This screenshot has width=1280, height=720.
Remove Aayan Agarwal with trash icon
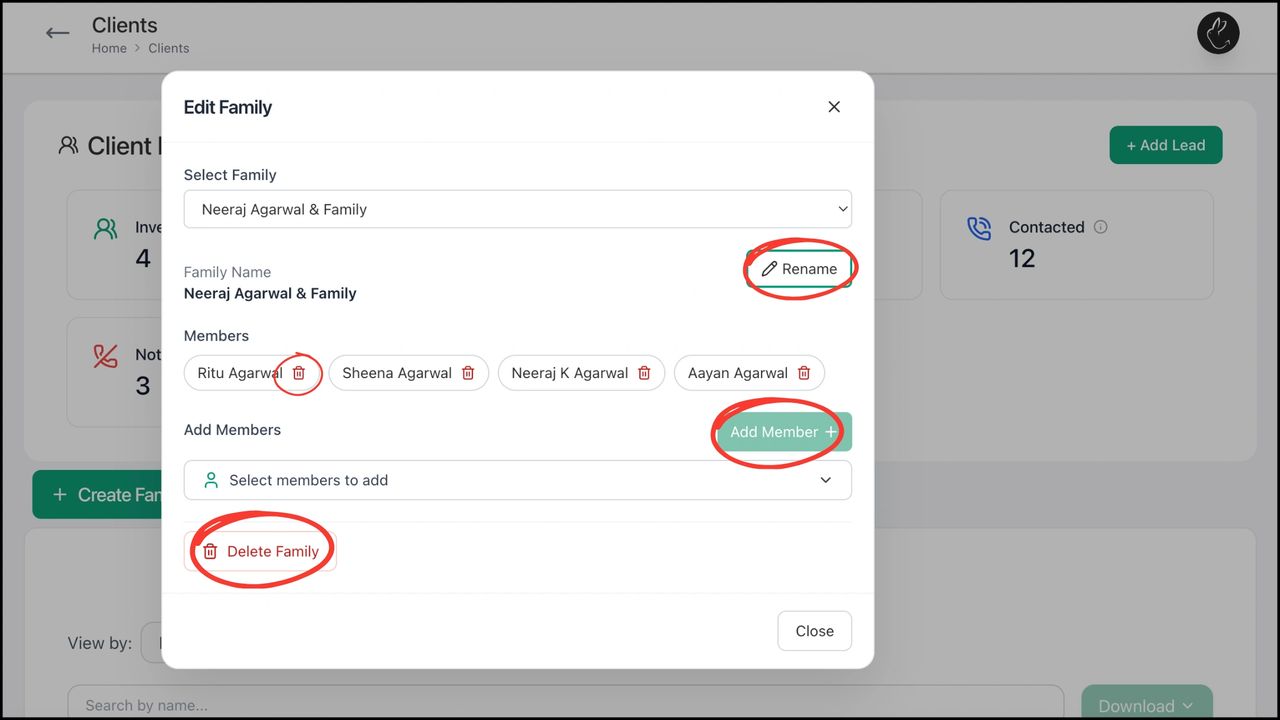804,373
